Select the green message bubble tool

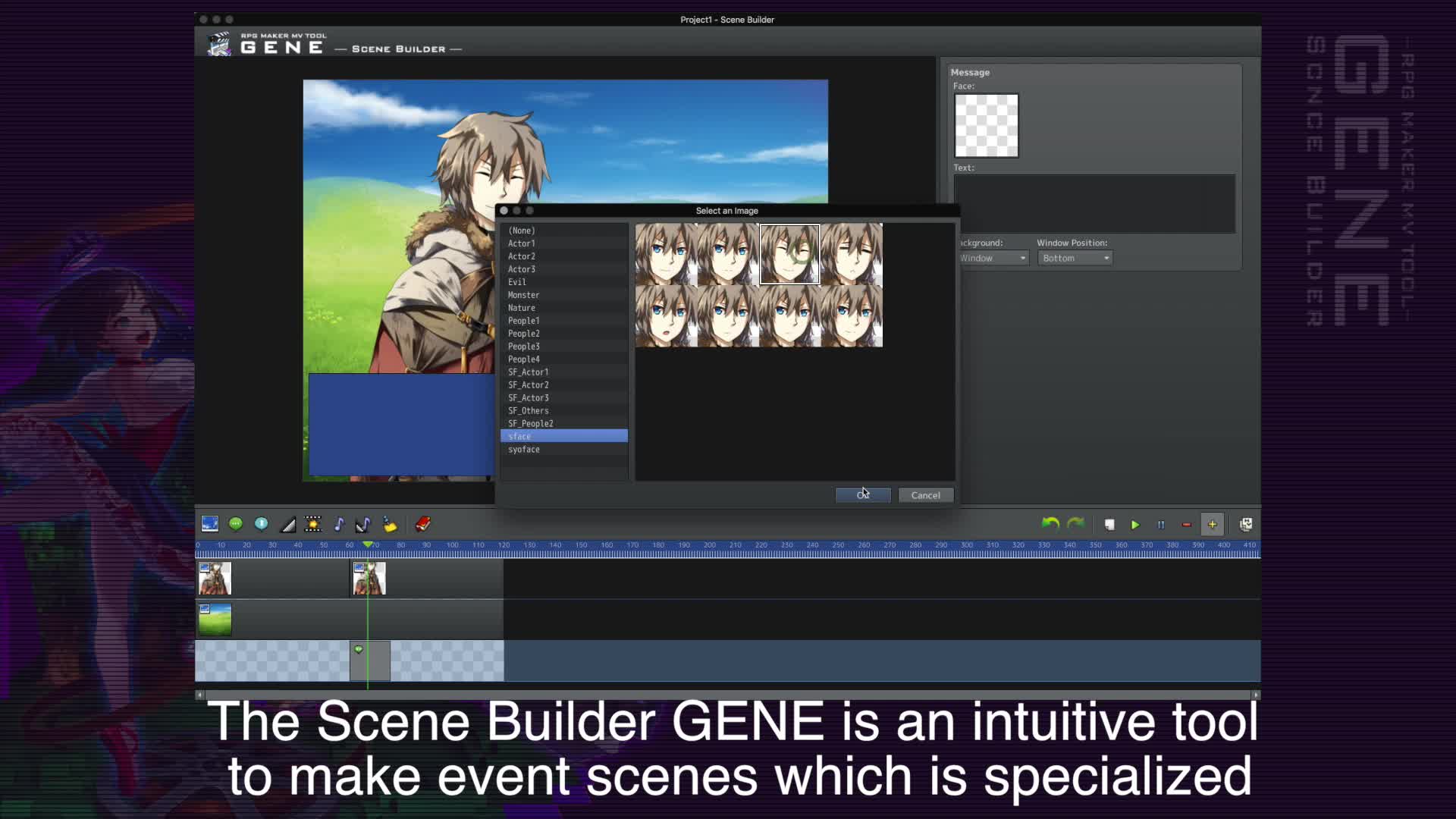click(236, 524)
